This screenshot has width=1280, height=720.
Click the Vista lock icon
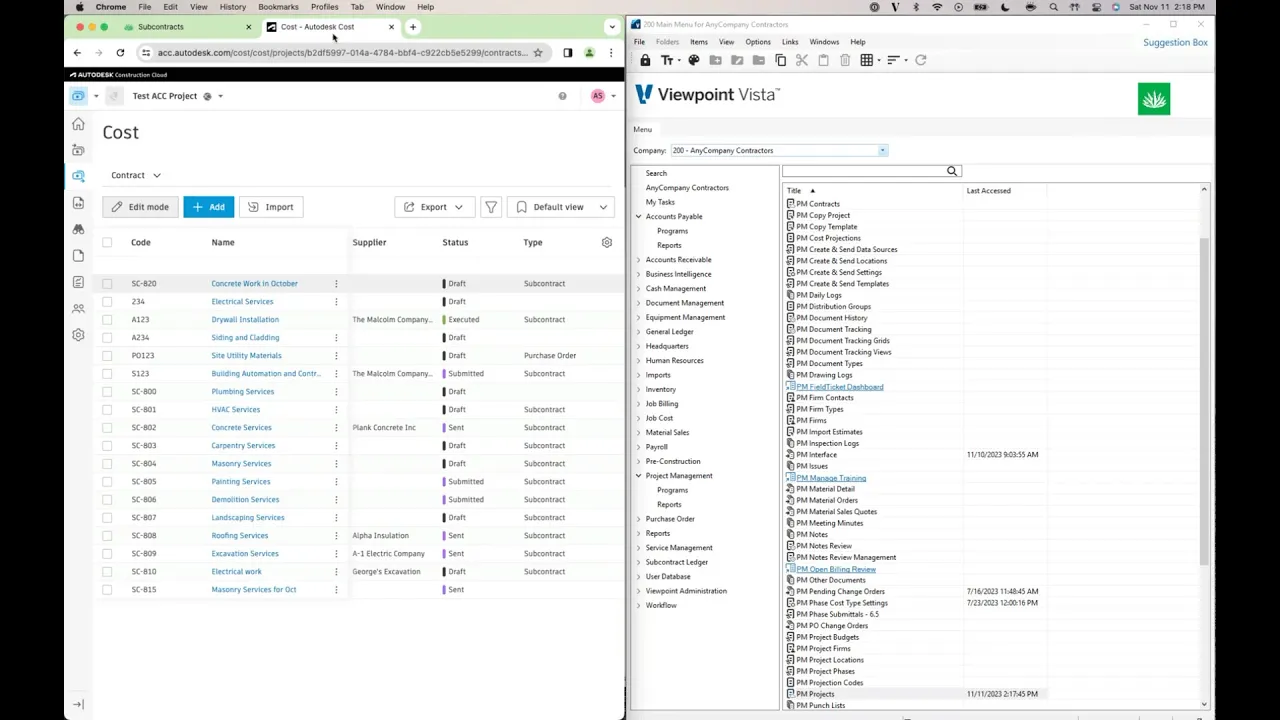pos(645,60)
